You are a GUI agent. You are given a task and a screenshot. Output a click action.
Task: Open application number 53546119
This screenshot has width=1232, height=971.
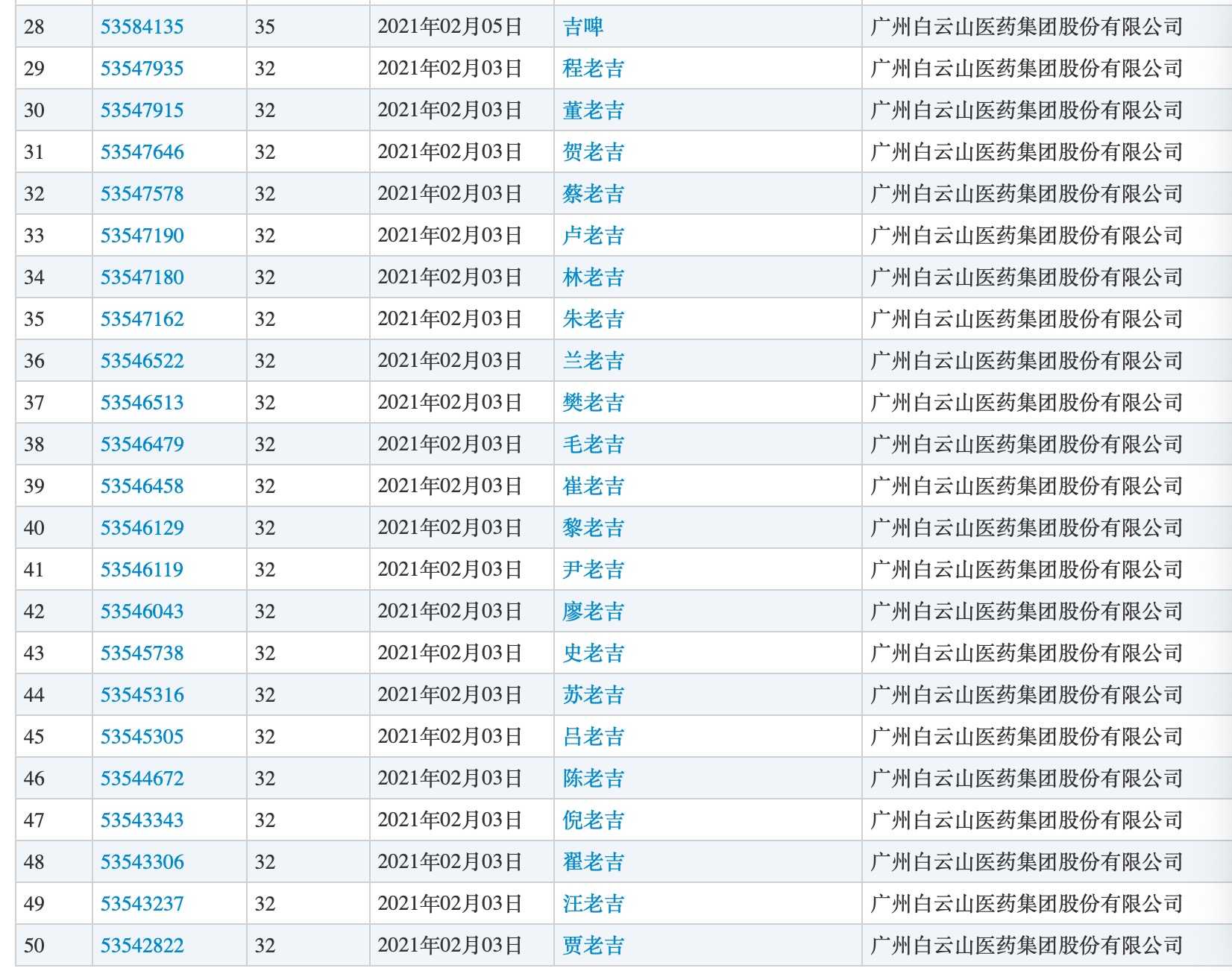(142, 570)
